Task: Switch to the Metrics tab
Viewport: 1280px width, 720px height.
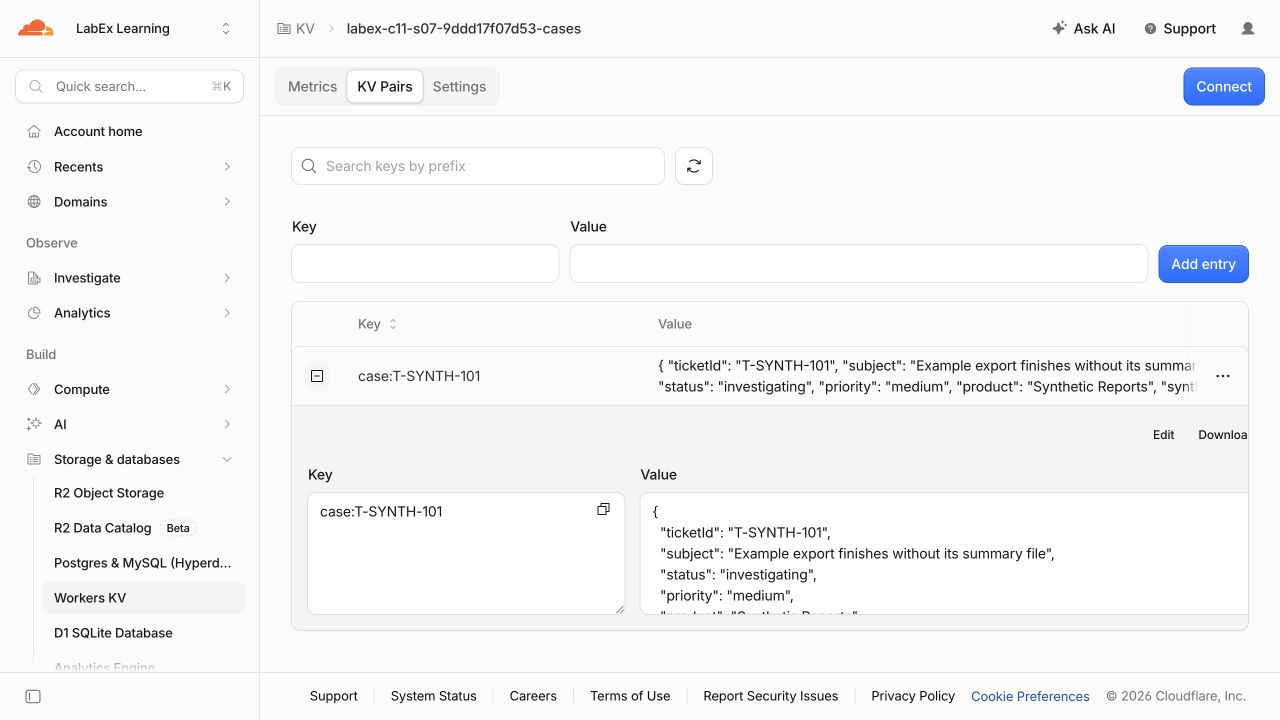Action: click(312, 87)
